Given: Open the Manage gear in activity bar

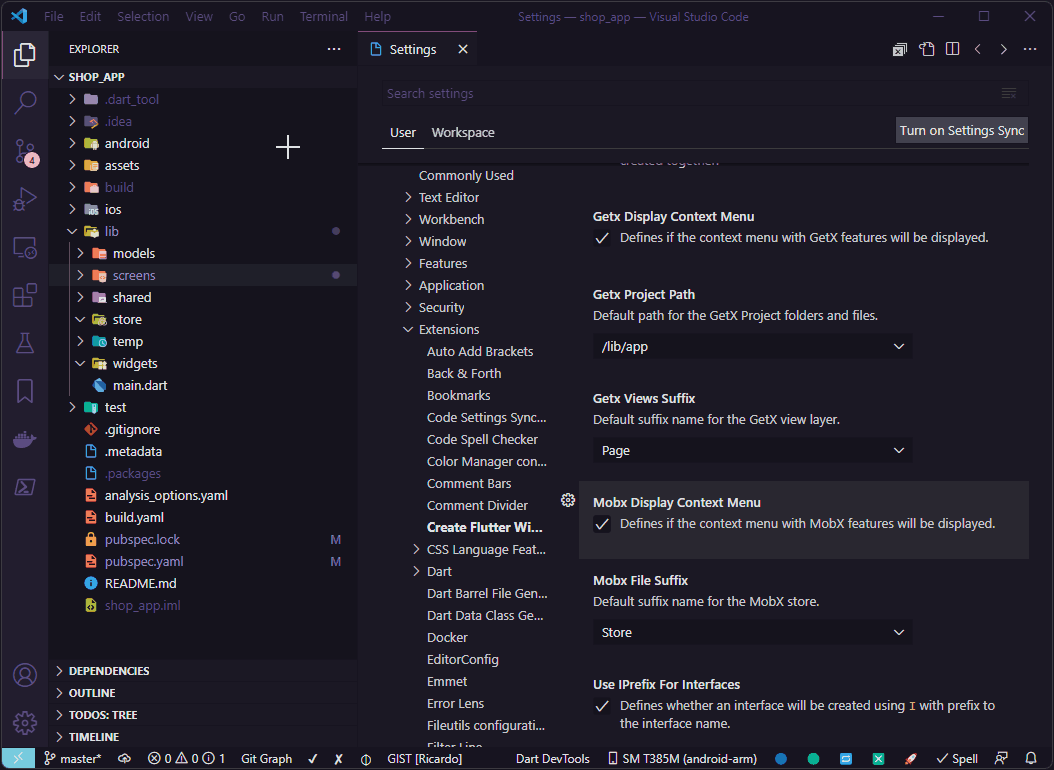Looking at the screenshot, I should [x=25, y=723].
